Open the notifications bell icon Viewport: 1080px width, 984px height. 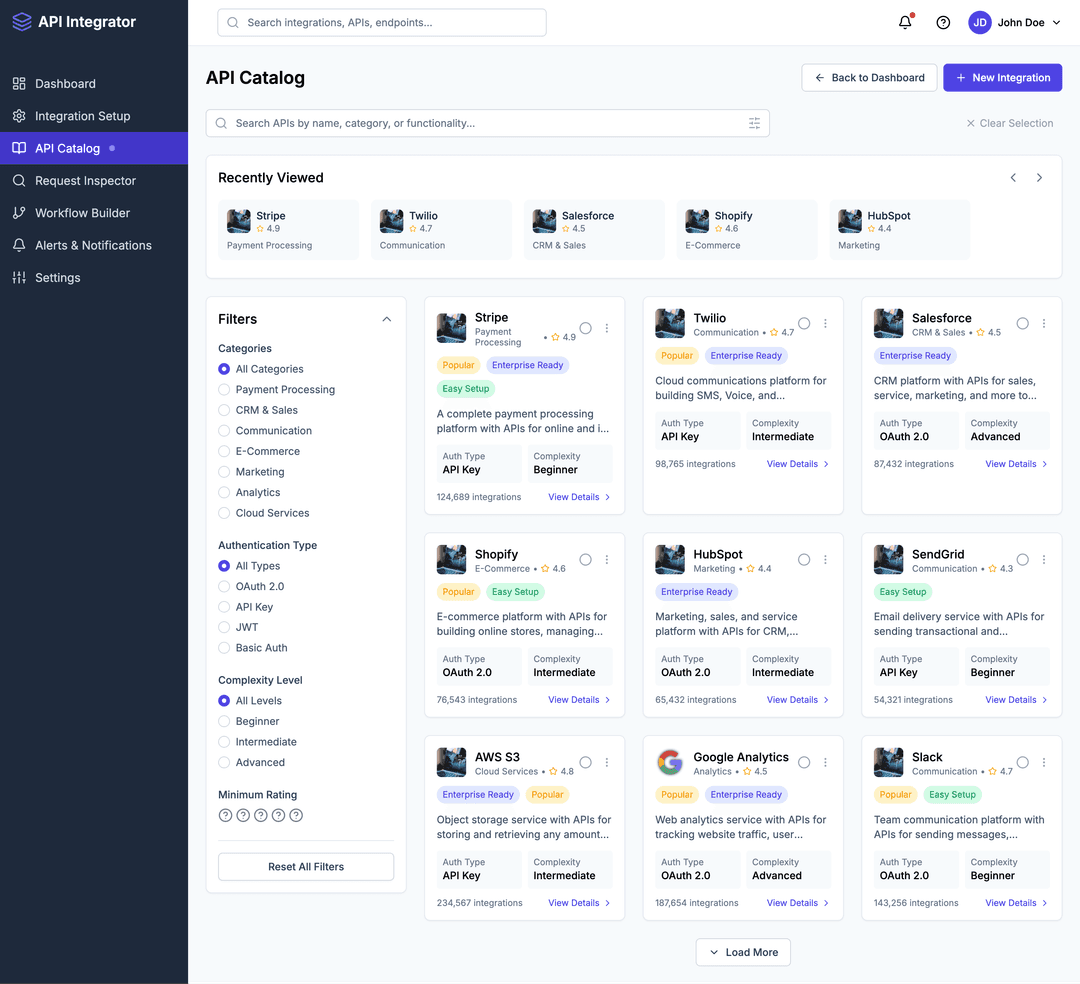904,21
